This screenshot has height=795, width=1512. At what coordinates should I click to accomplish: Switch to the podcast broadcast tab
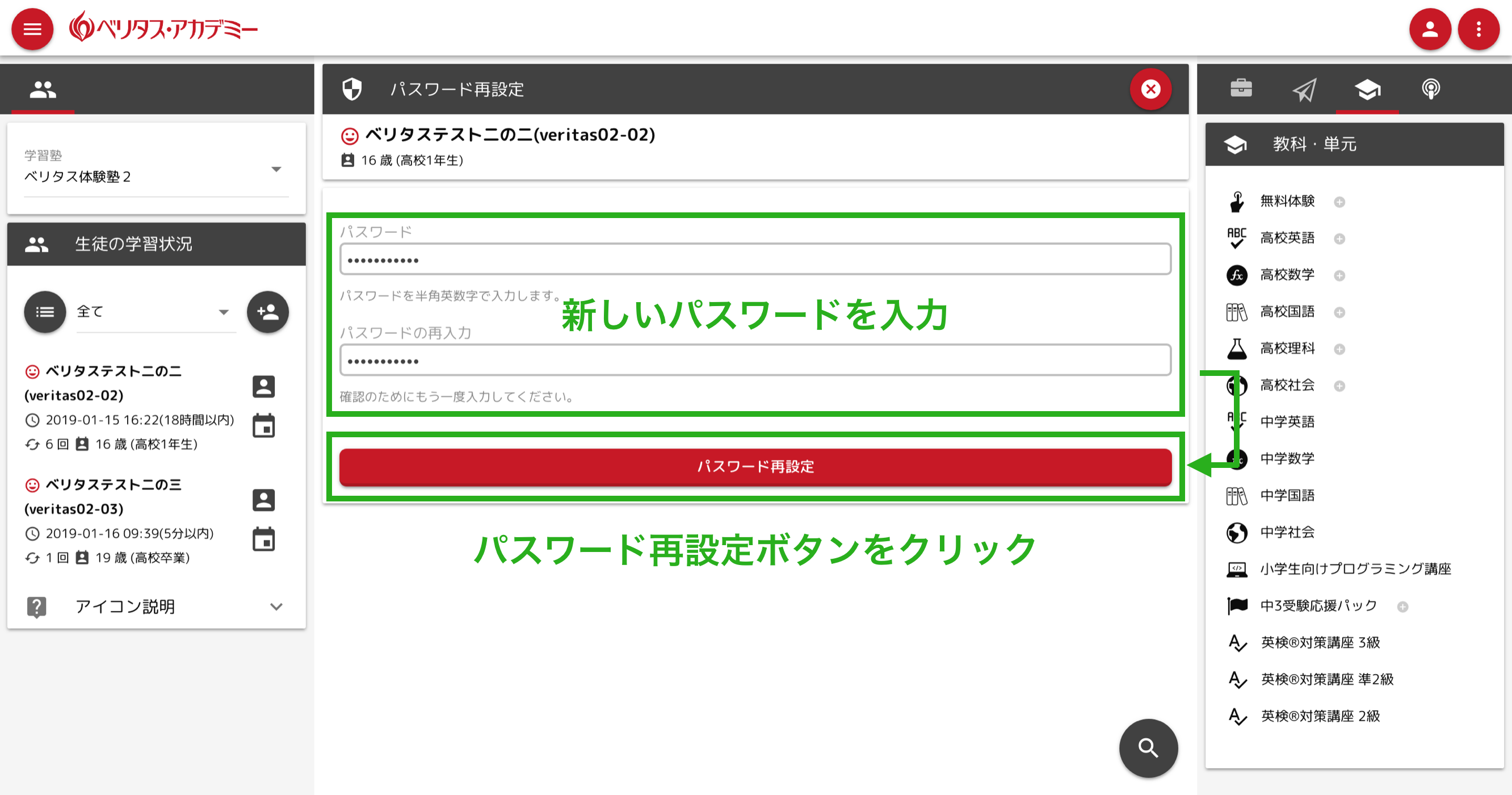point(1430,89)
